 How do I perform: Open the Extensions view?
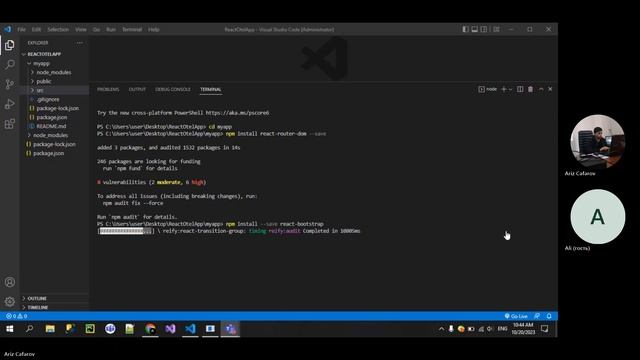coord(10,123)
